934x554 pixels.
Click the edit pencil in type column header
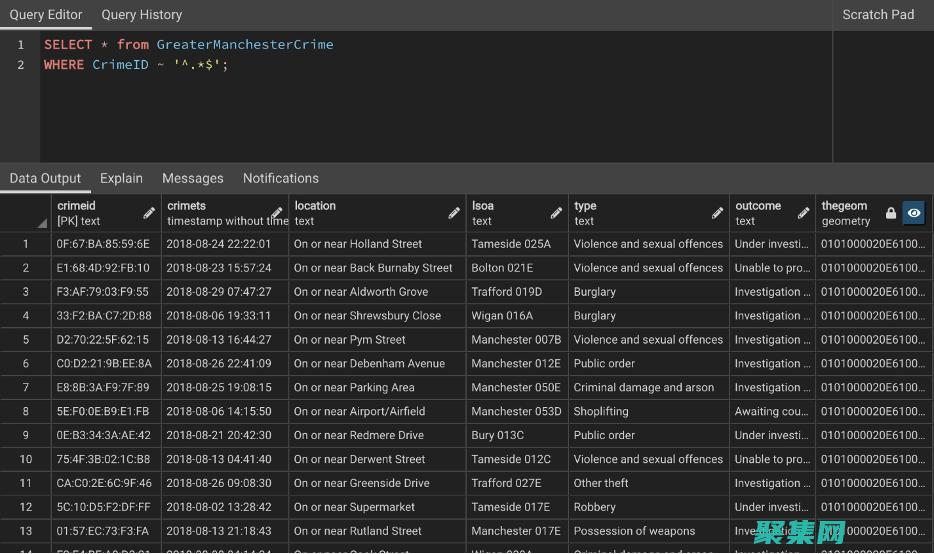click(x=717, y=213)
